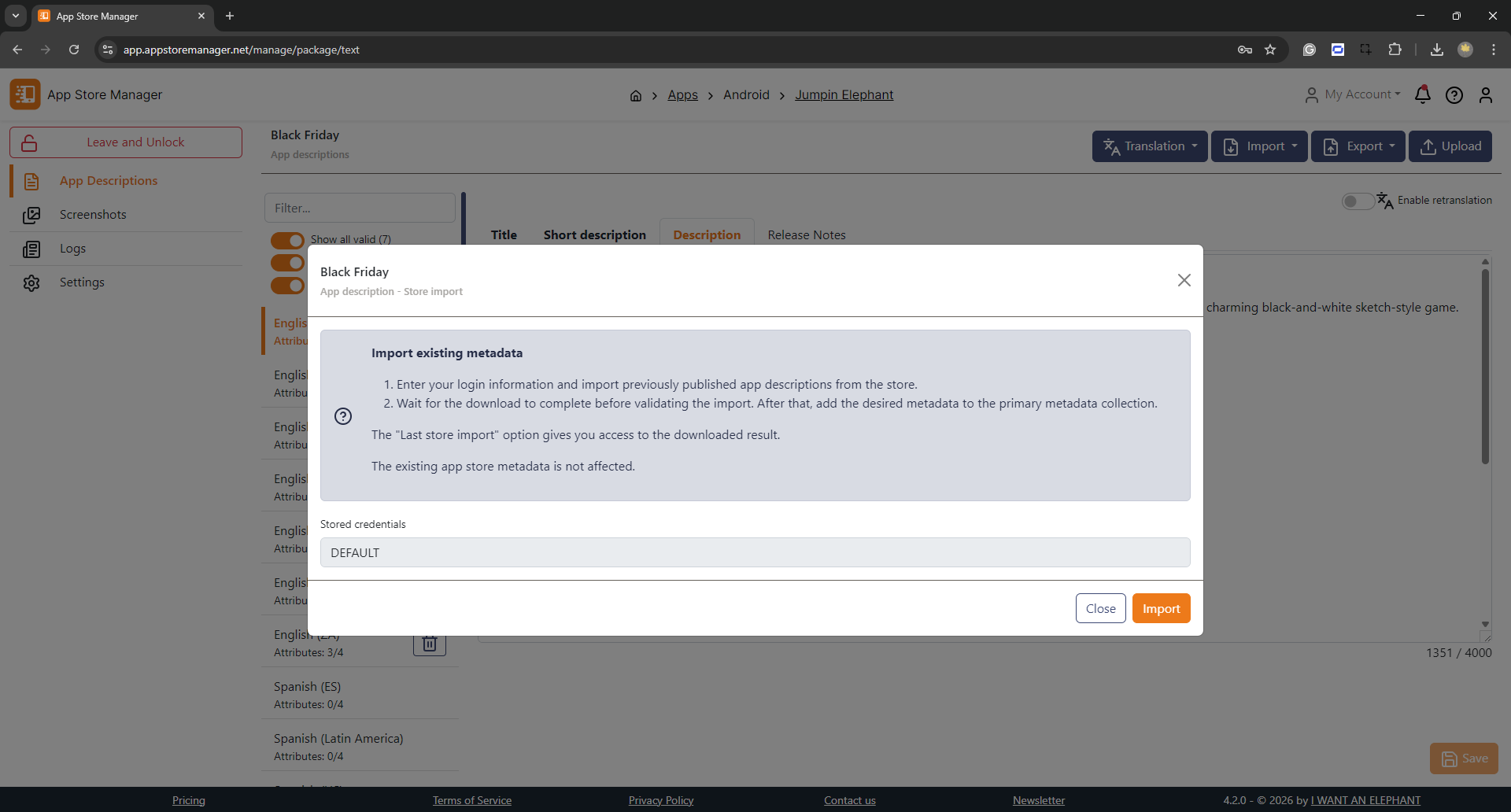
Task: Enable the retranslation toggle
Action: click(1358, 201)
